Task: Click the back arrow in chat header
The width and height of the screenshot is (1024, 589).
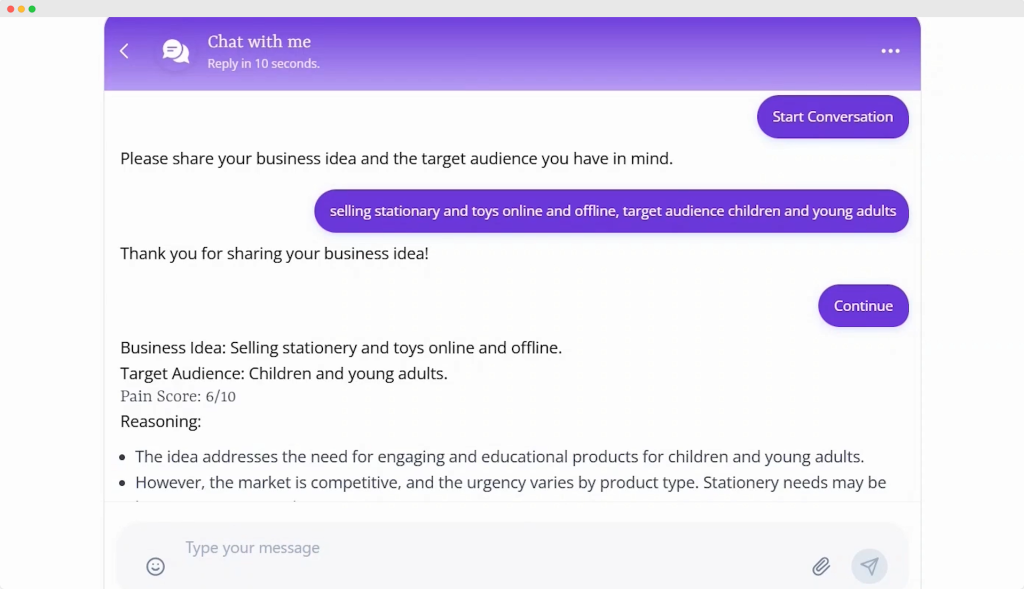Action: pyautogui.click(x=124, y=51)
